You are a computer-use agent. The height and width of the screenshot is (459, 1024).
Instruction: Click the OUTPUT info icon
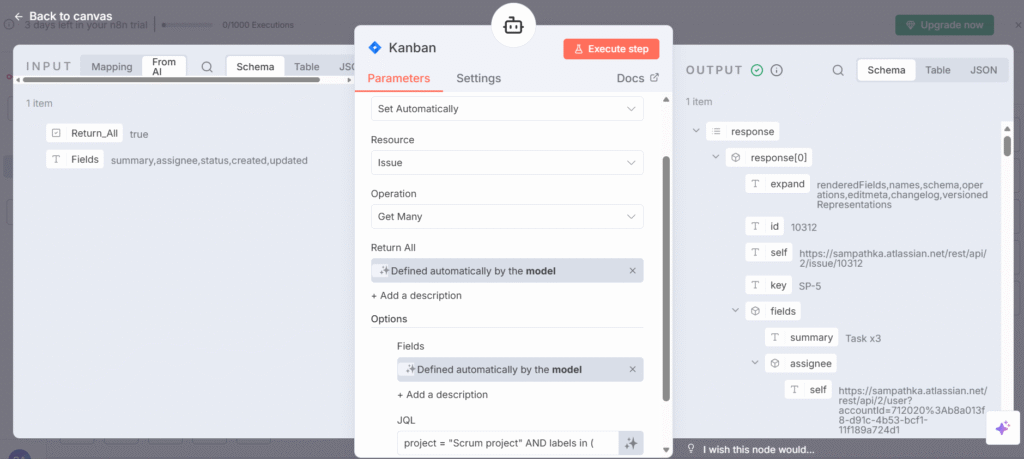776,70
